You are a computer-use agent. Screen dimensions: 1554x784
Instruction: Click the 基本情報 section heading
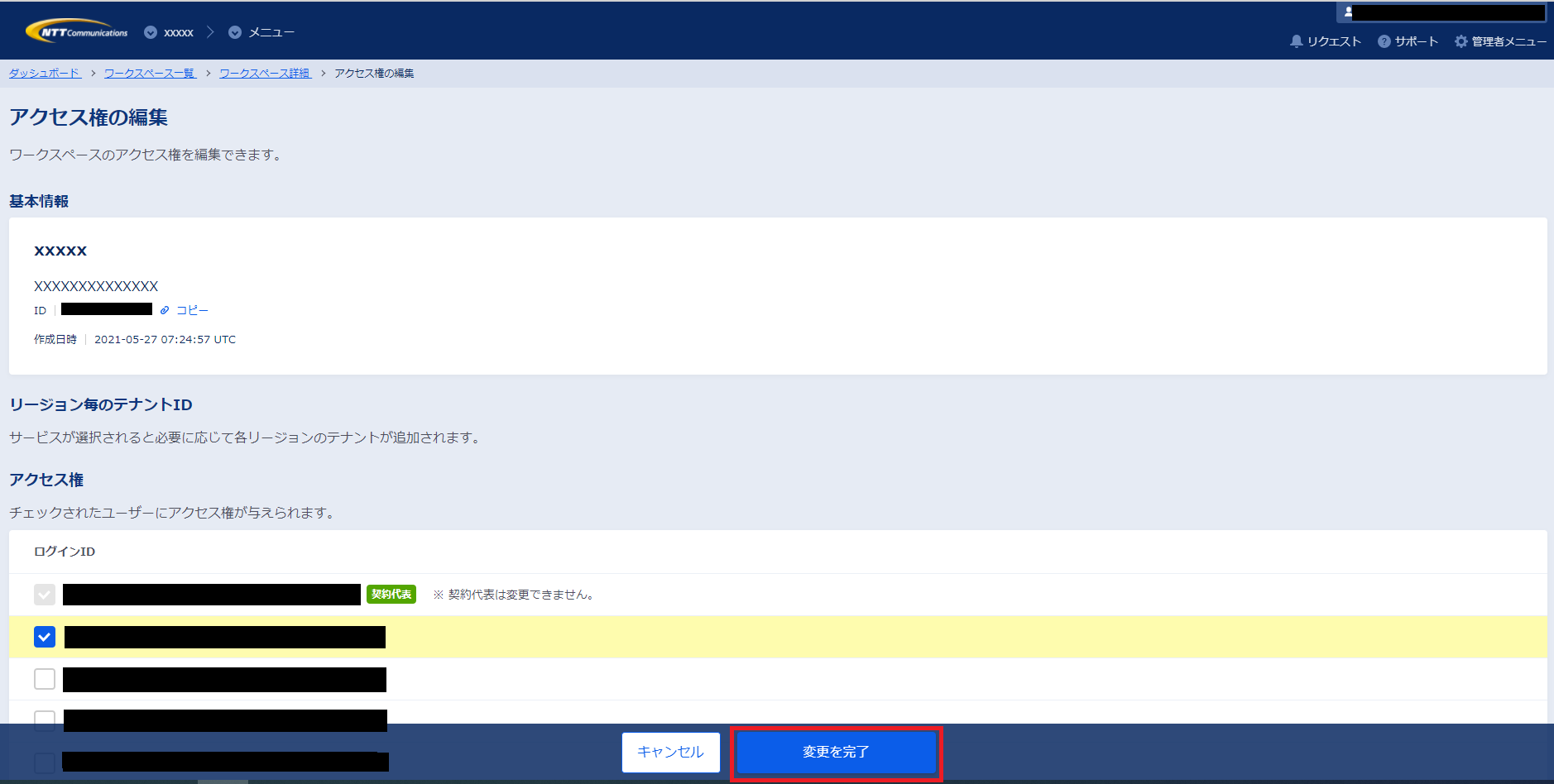pyautogui.click(x=39, y=201)
